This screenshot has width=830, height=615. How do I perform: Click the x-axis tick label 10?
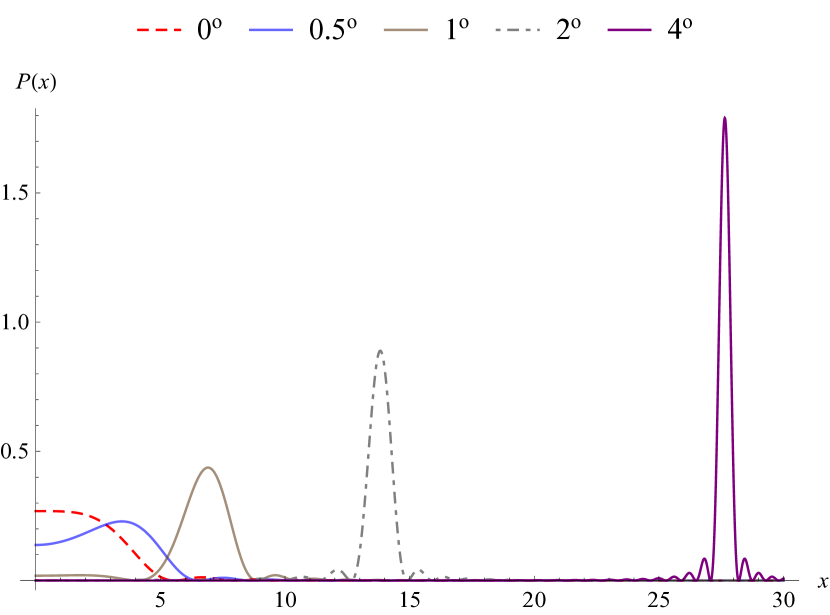(x=285, y=600)
